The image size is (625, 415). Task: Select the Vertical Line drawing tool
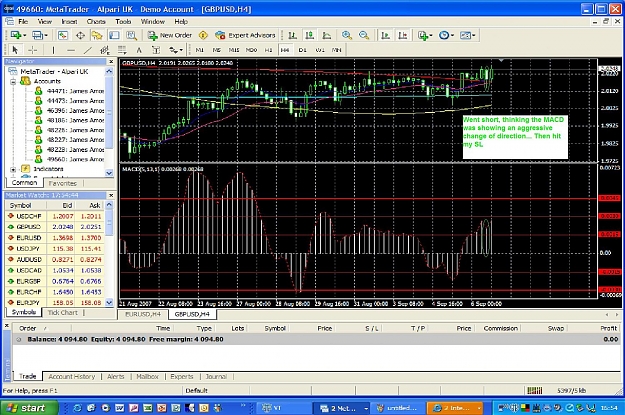pyautogui.click(x=53, y=50)
